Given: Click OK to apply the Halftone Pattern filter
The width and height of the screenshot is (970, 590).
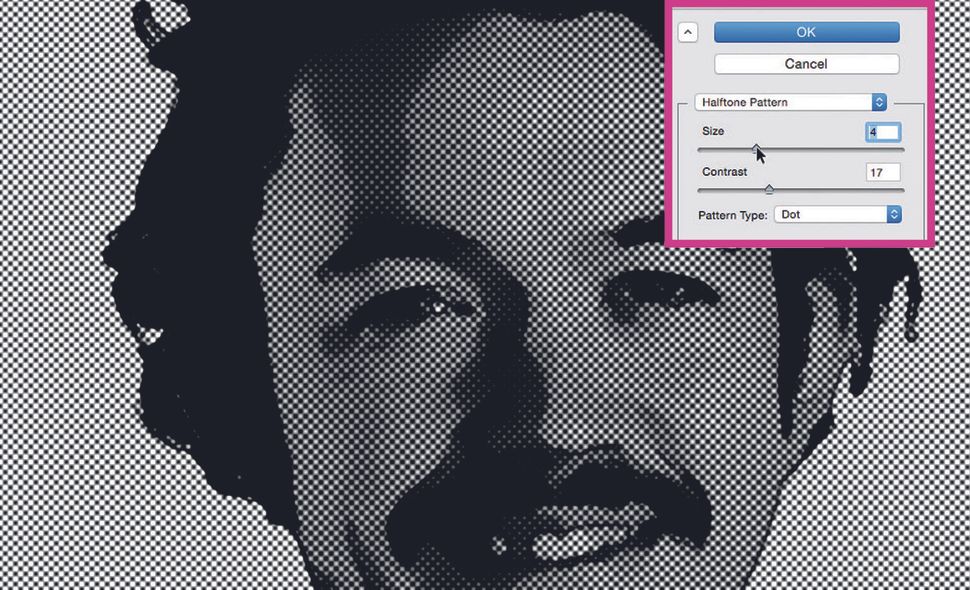Looking at the screenshot, I should point(805,32).
